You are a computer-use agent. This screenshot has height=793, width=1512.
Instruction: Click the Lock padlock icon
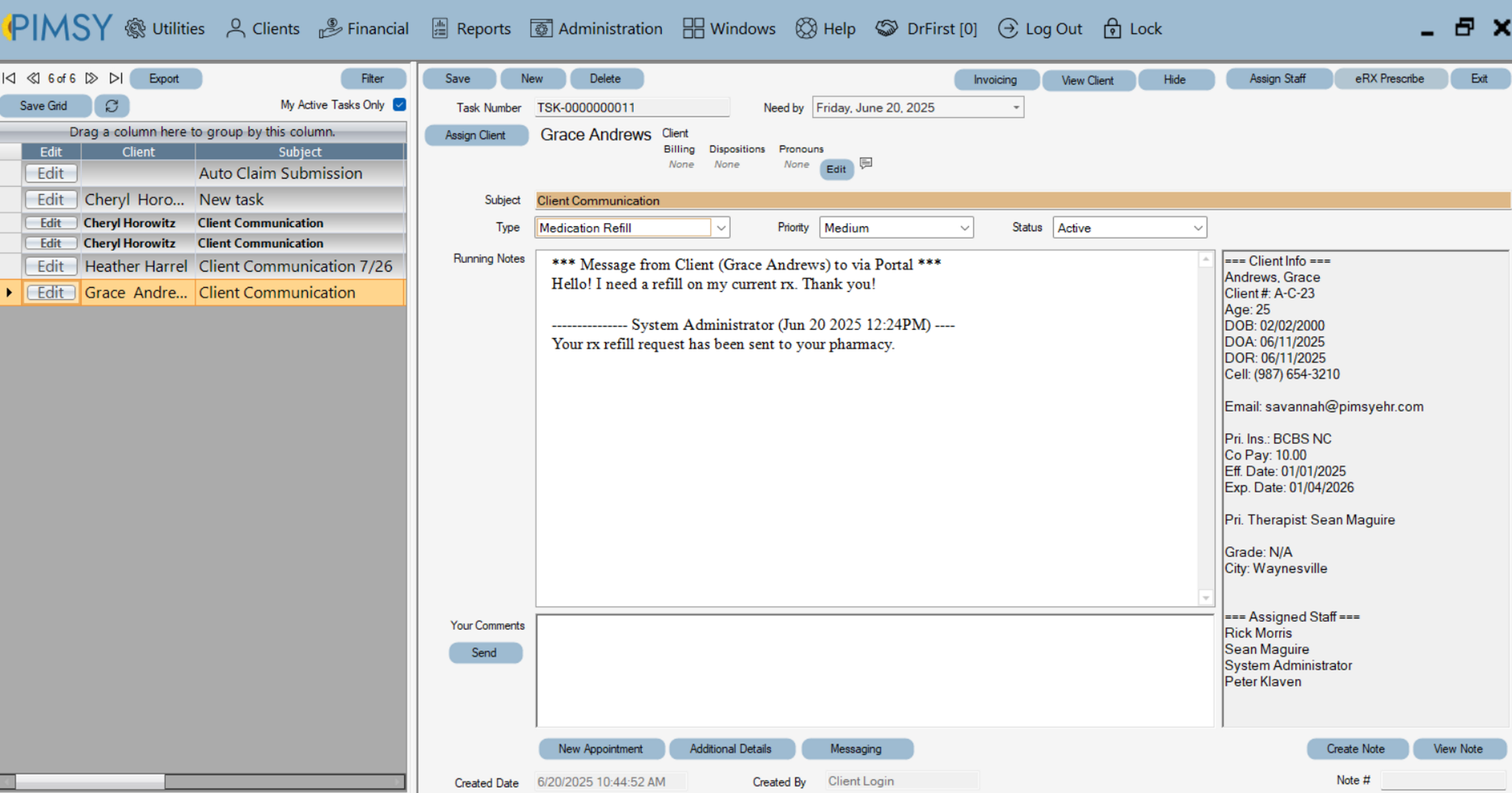(1112, 28)
